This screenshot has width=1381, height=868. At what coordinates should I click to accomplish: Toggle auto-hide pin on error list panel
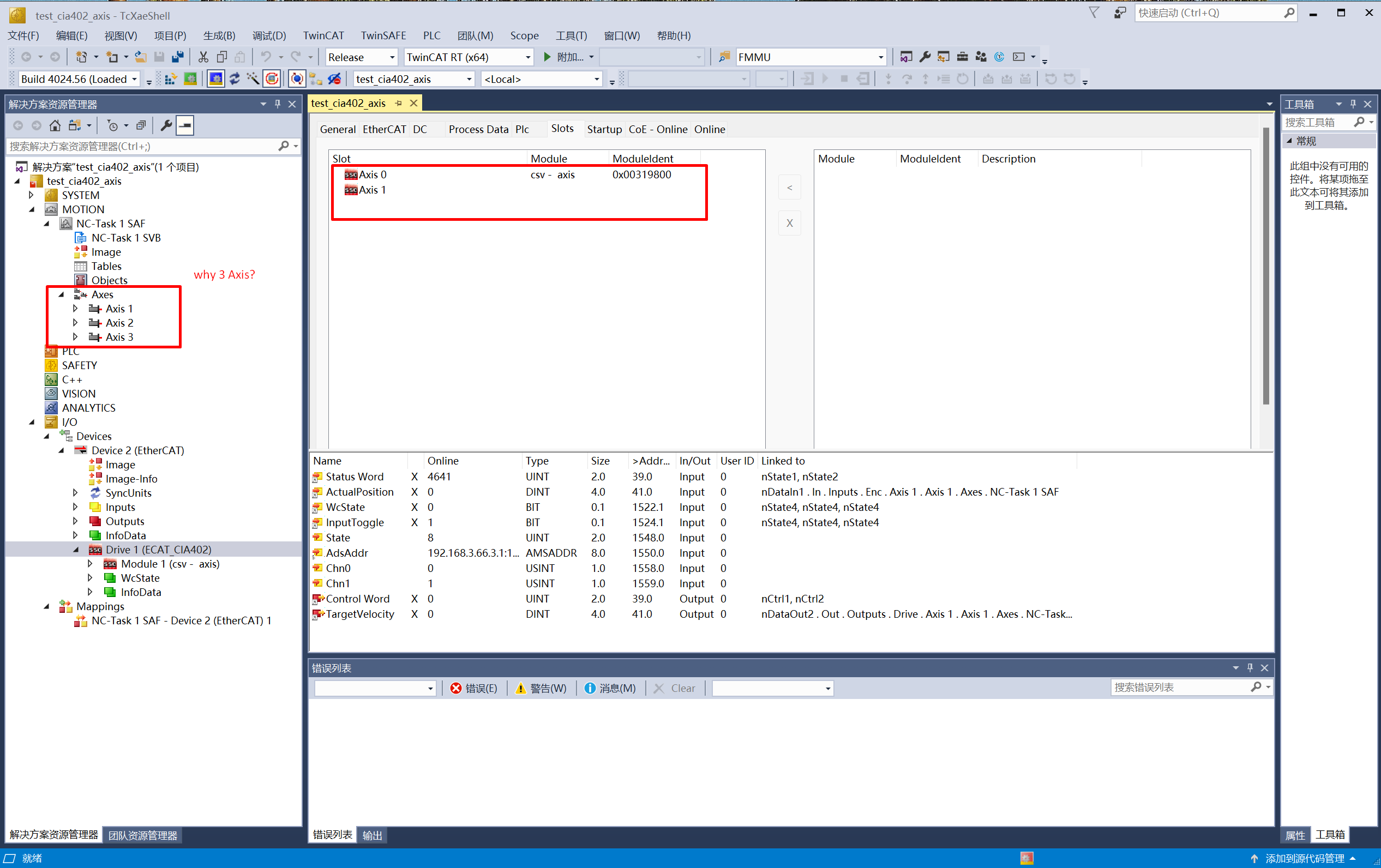tap(1250, 667)
